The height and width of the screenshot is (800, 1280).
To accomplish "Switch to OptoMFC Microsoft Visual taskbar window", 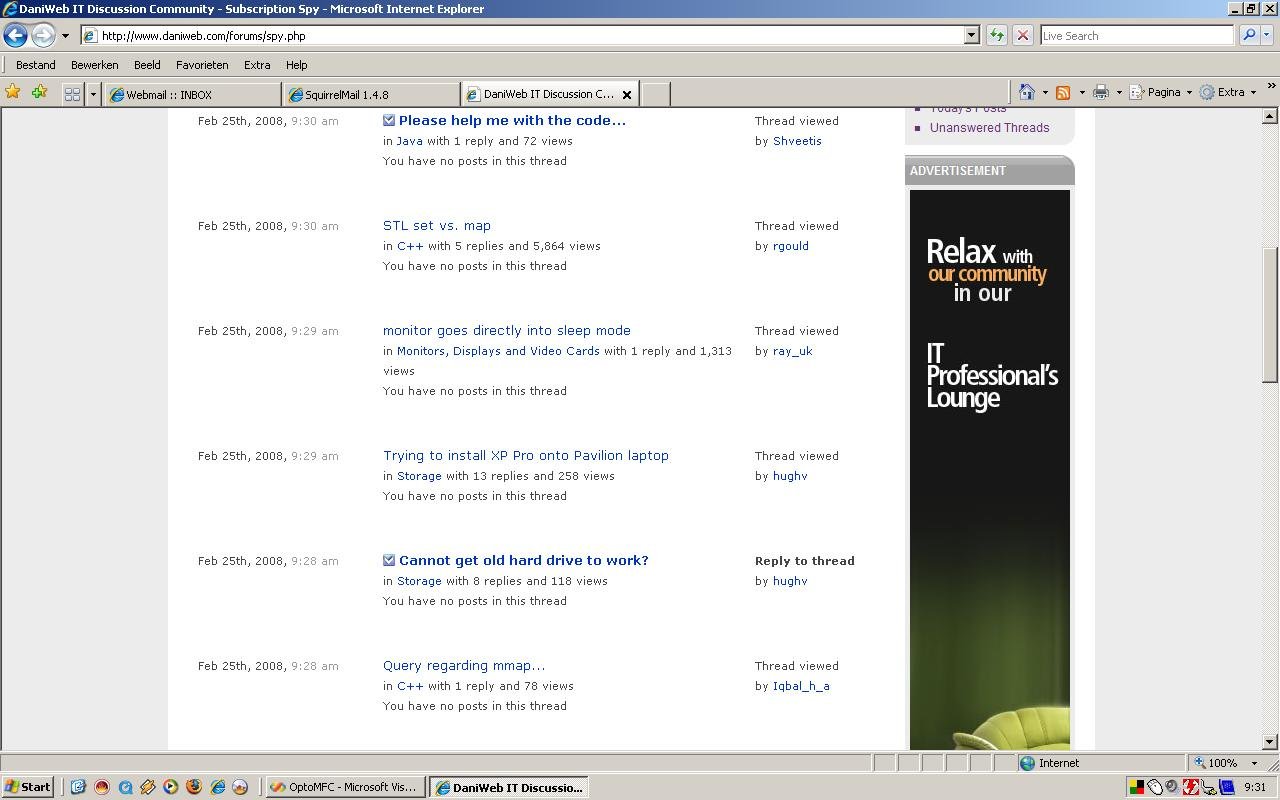I will [x=345, y=787].
